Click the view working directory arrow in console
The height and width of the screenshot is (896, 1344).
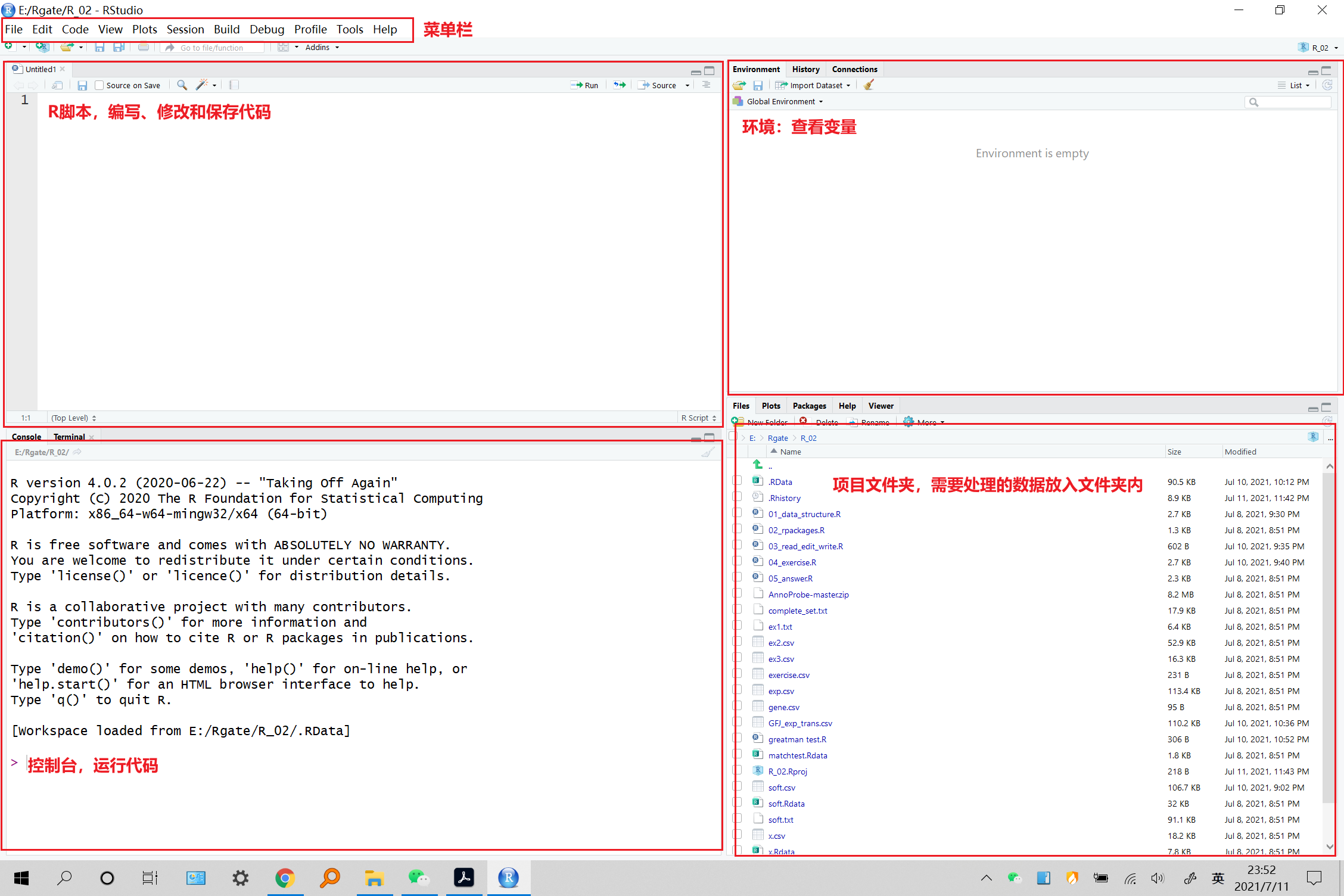click(x=77, y=452)
